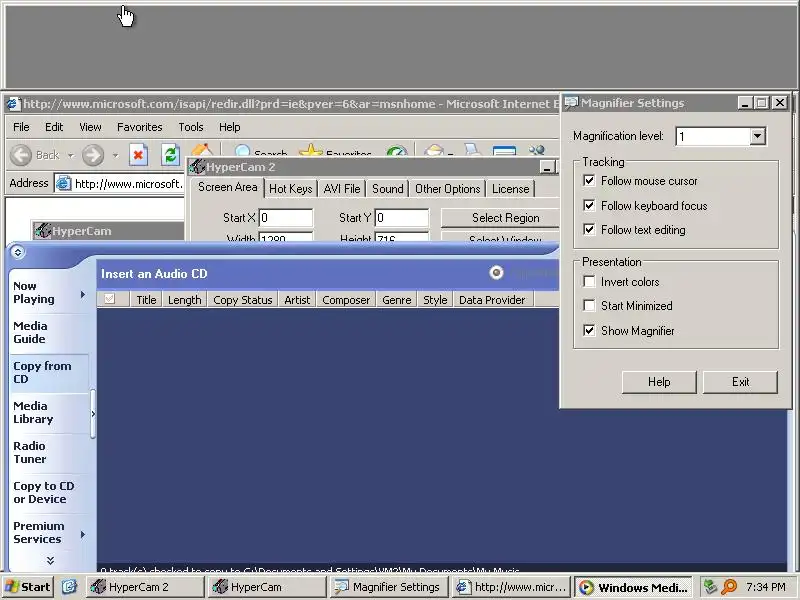
Task: Click the Stop icon in Internet Explorer toolbar
Action: tap(138, 155)
